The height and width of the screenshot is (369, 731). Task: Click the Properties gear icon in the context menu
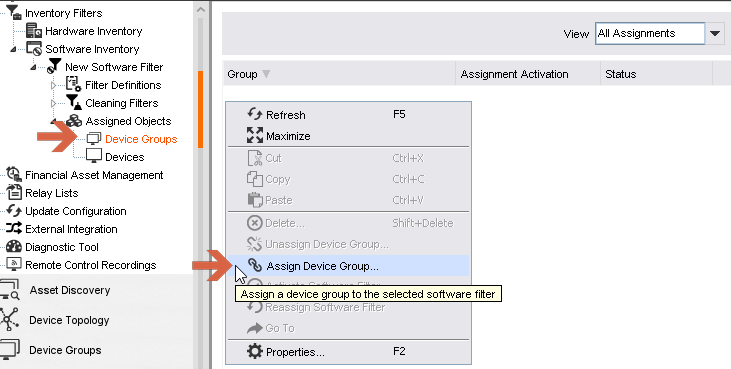click(255, 351)
